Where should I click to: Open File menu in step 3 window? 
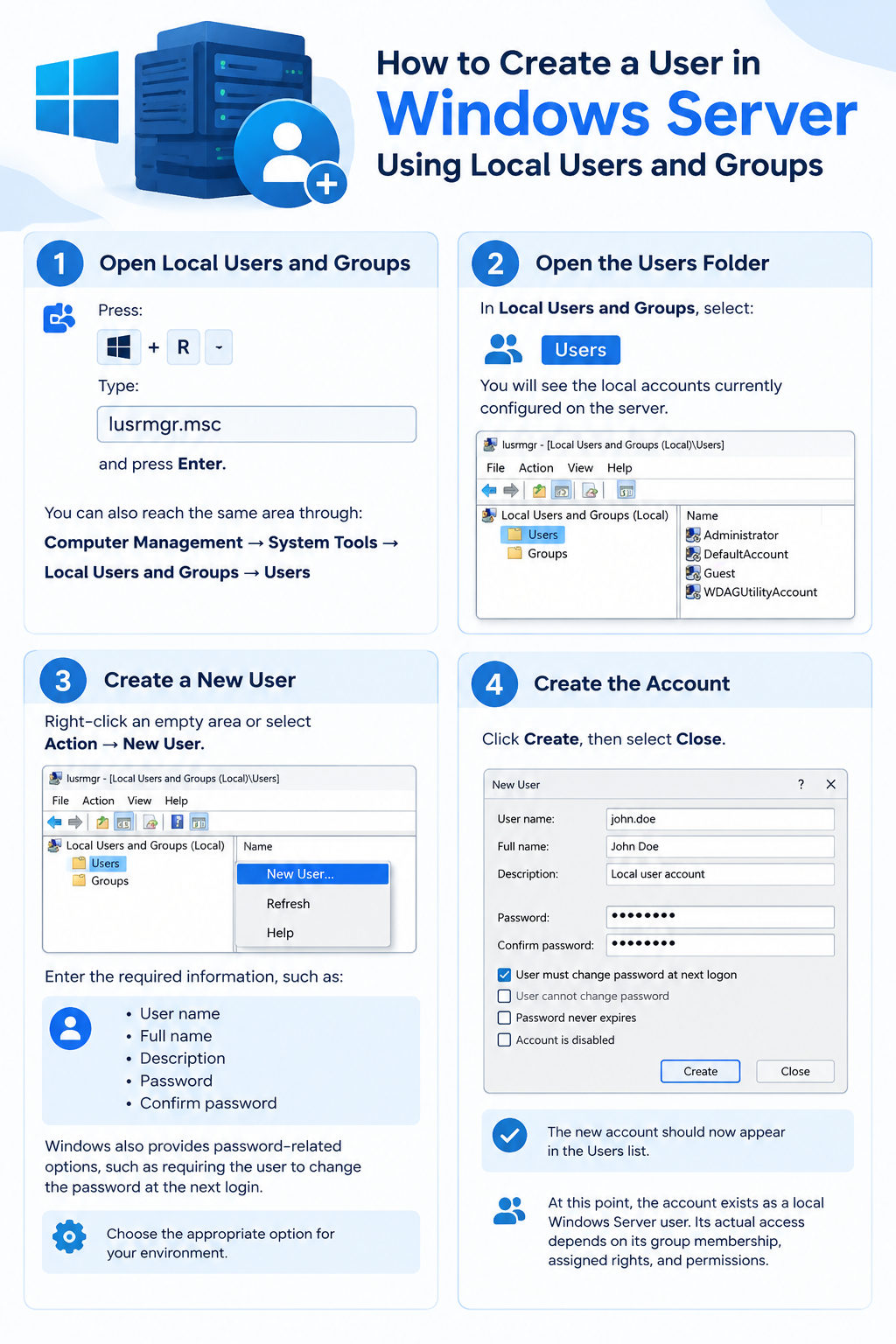pyautogui.click(x=60, y=801)
